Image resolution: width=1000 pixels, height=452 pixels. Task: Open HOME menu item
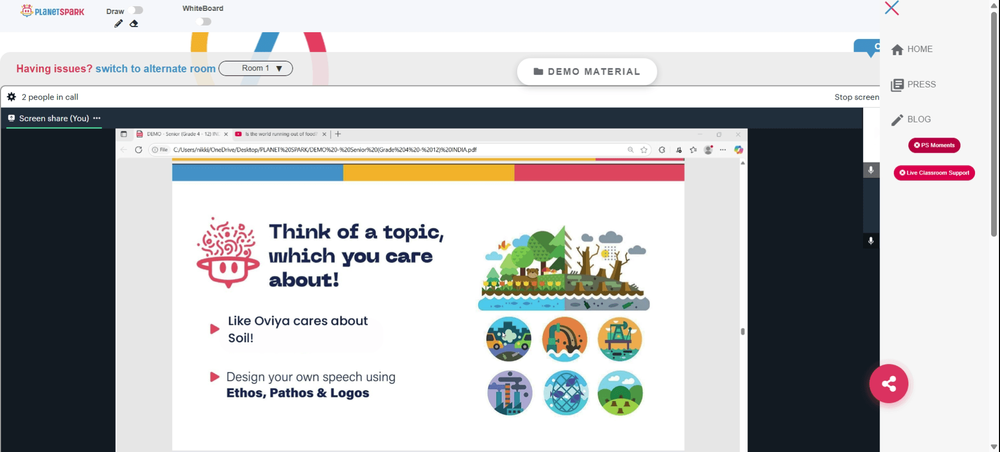(911, 49)
